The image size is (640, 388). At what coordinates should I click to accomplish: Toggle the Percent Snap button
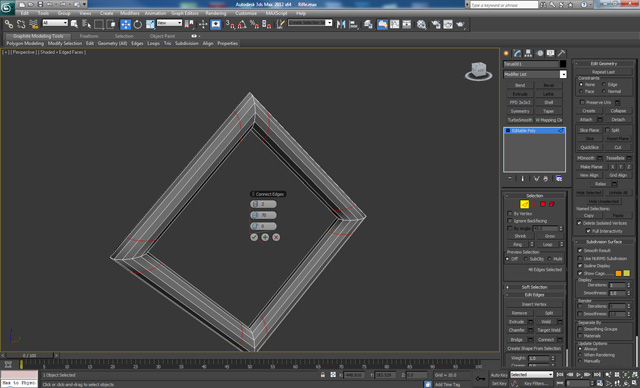254,24
